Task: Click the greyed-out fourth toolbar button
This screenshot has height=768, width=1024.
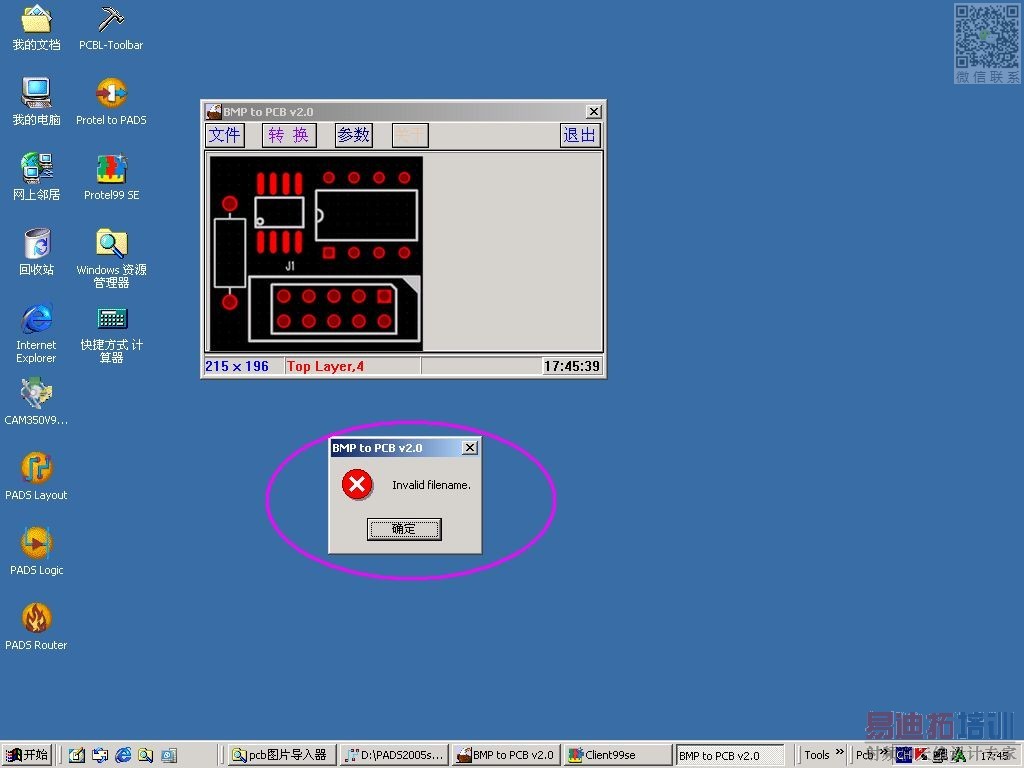Action: click(410, 135)
